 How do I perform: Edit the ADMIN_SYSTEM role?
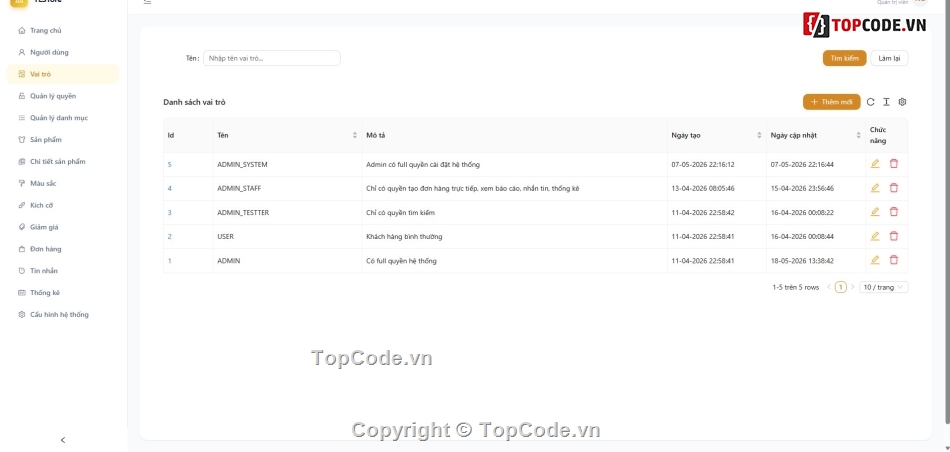pos(874,164)
